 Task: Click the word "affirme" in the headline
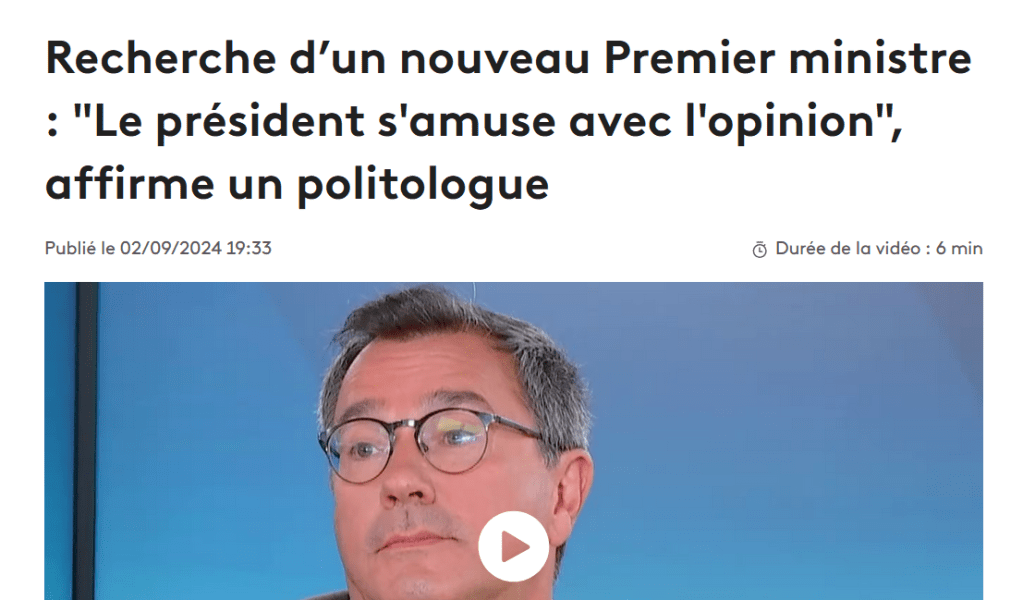point(130,184)
